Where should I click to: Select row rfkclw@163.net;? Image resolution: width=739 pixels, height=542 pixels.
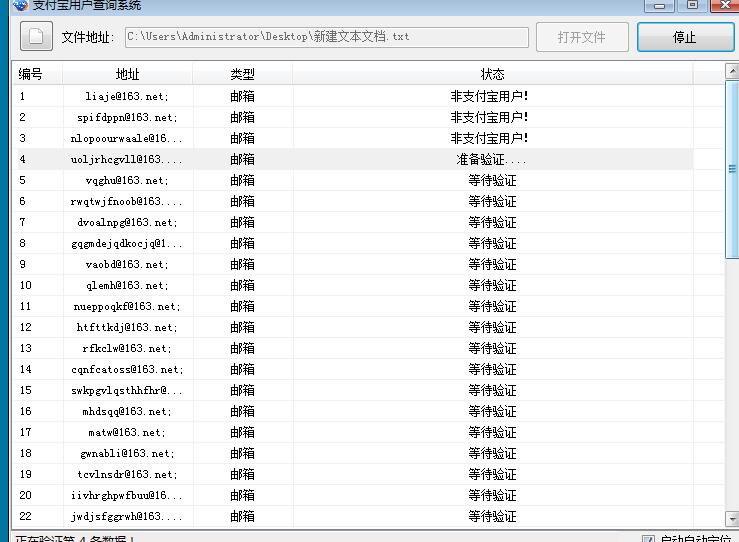353,348
